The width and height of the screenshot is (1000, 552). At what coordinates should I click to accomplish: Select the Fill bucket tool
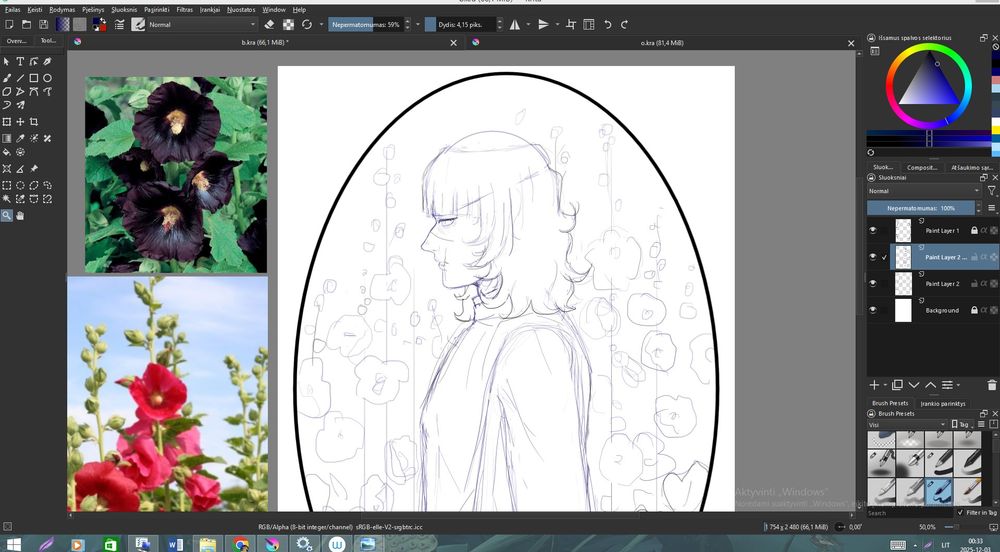[x=6, y=152]
